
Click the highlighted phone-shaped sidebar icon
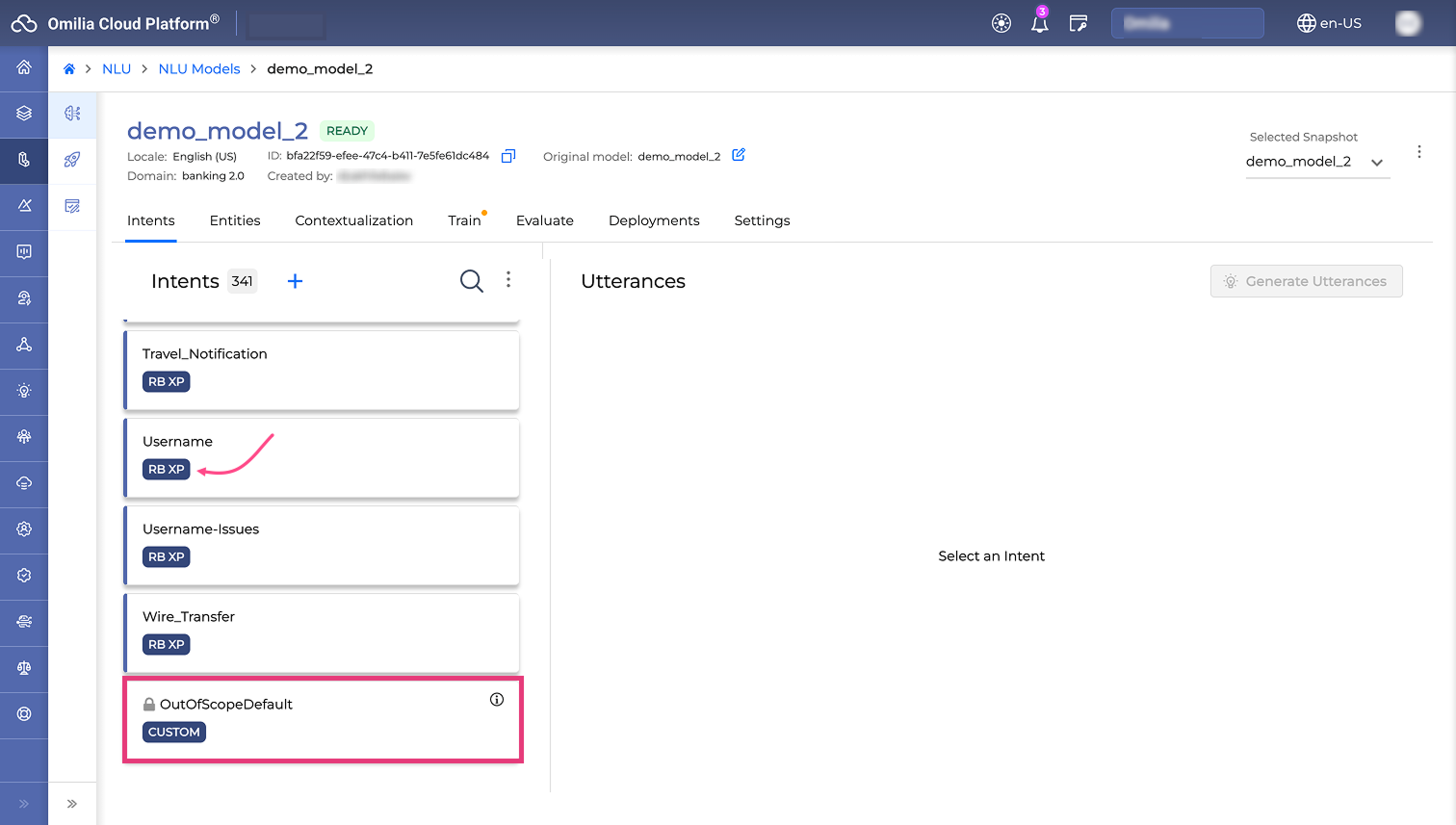click(24, 160)
